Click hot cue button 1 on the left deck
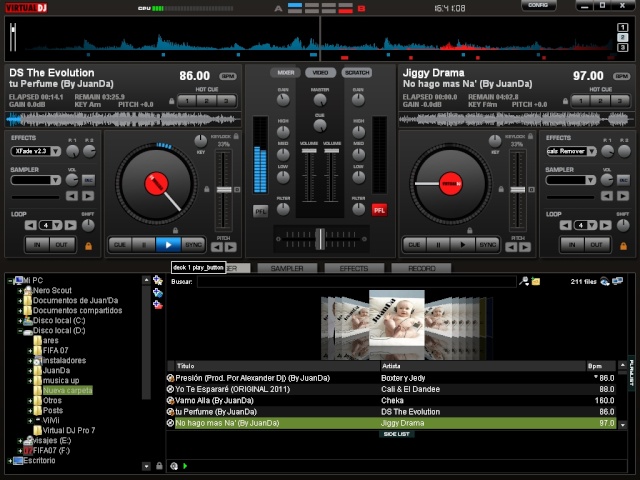 (x=187, y=101)
